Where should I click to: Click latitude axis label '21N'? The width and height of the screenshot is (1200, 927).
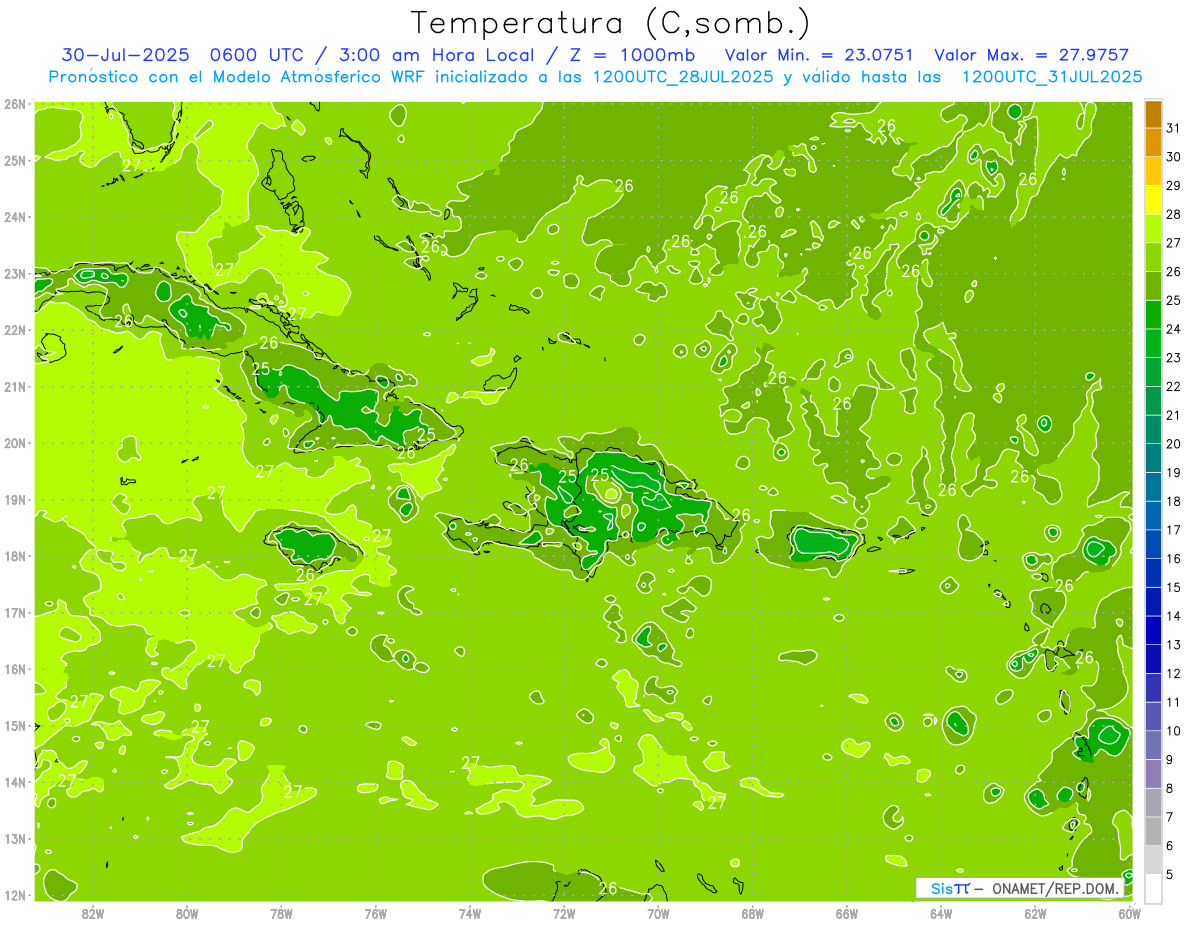pos(14,386)
